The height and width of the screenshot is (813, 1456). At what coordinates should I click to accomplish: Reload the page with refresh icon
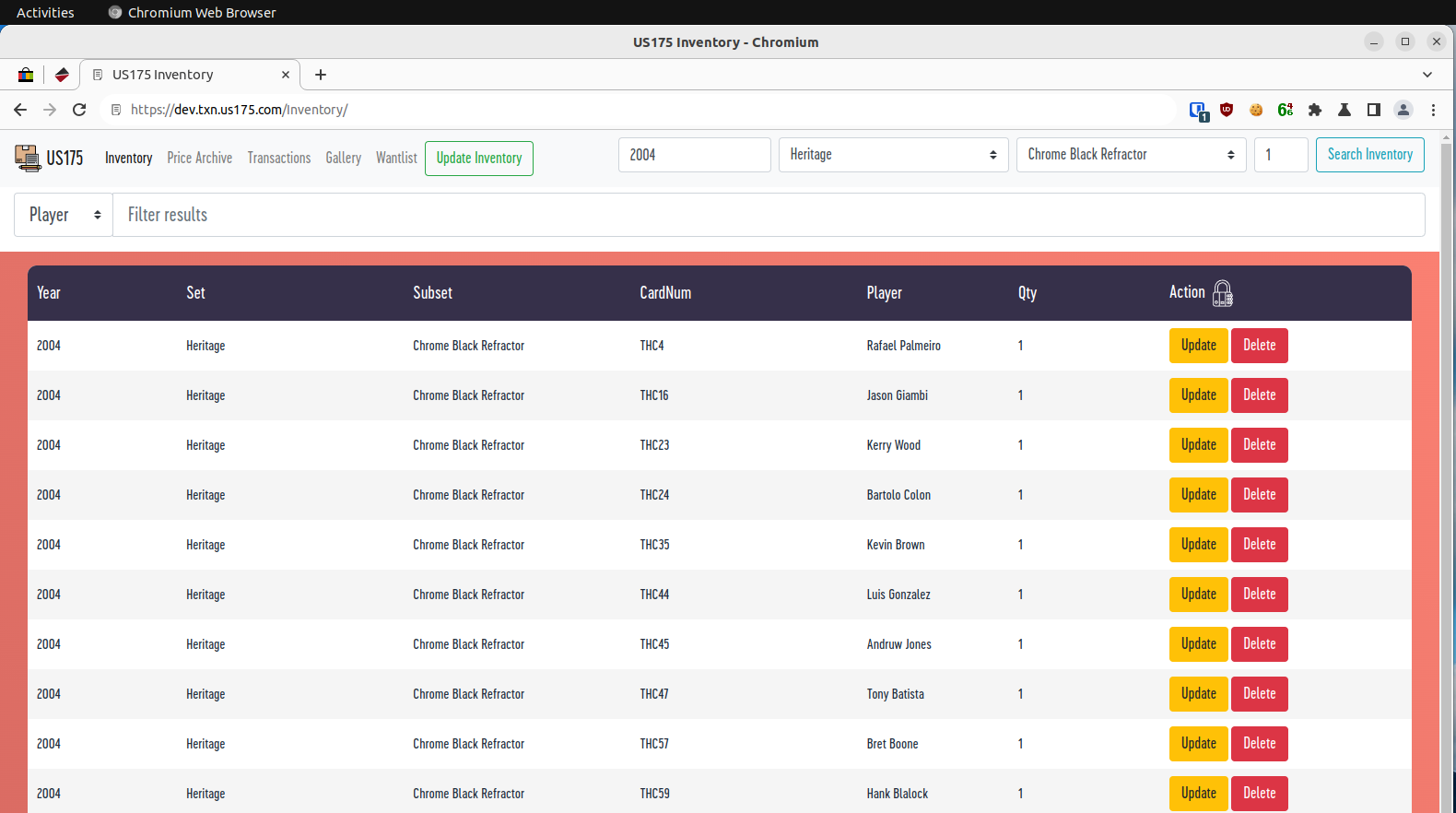coord(79,110)
